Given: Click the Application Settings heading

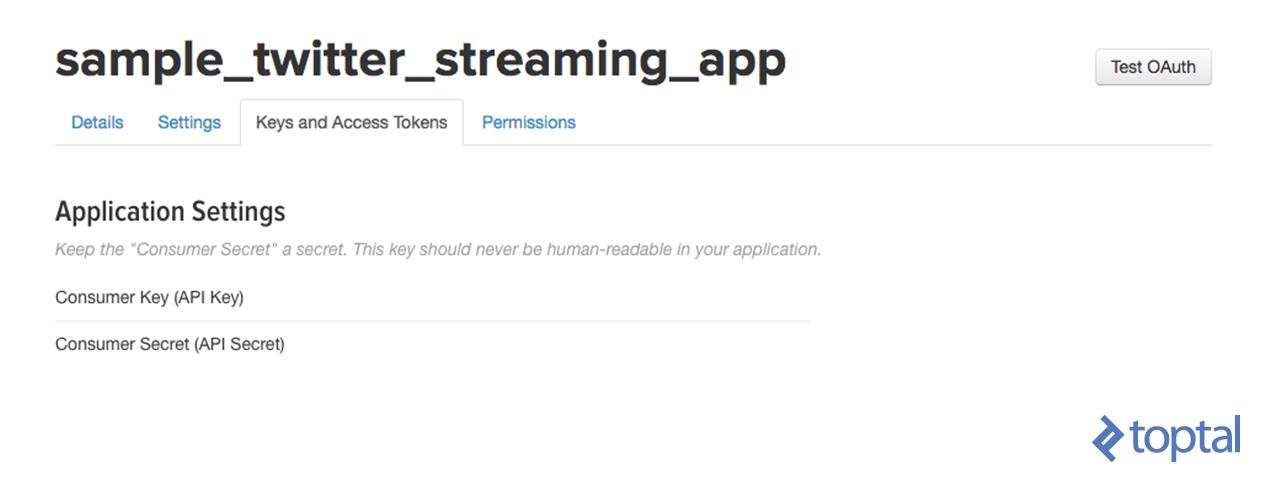Looking at the screenshot, I should point(170,212).
